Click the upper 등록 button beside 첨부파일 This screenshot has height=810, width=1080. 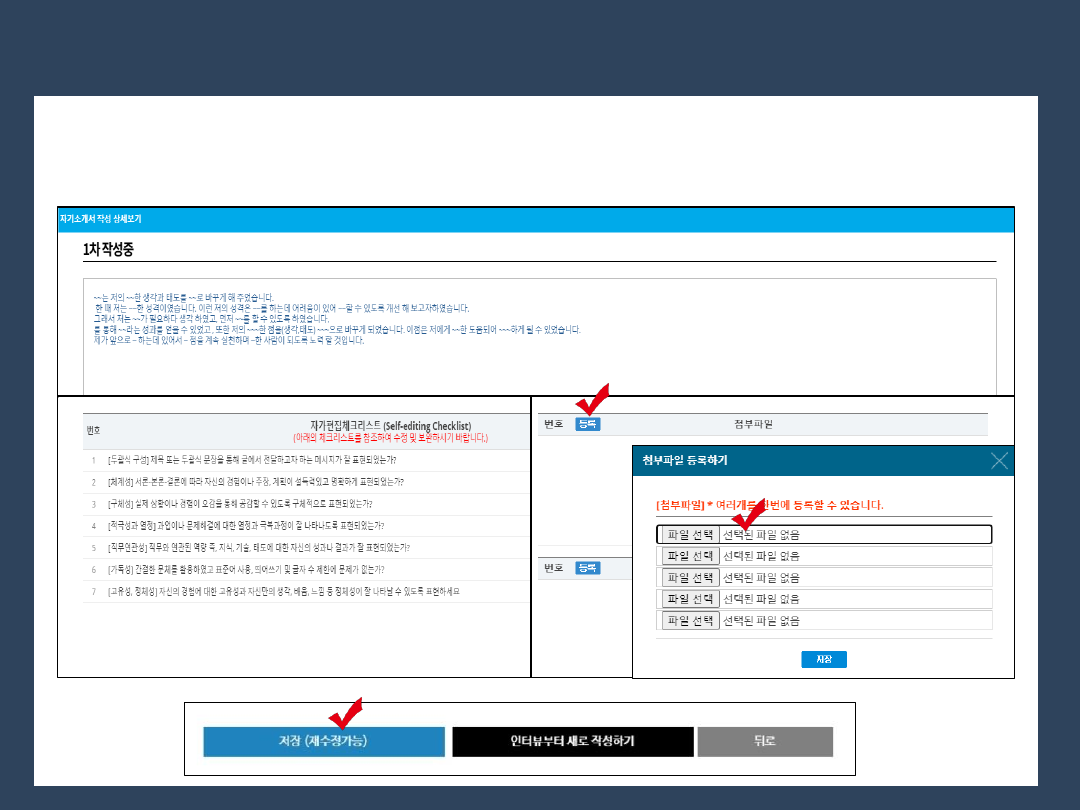coord(588,424)
